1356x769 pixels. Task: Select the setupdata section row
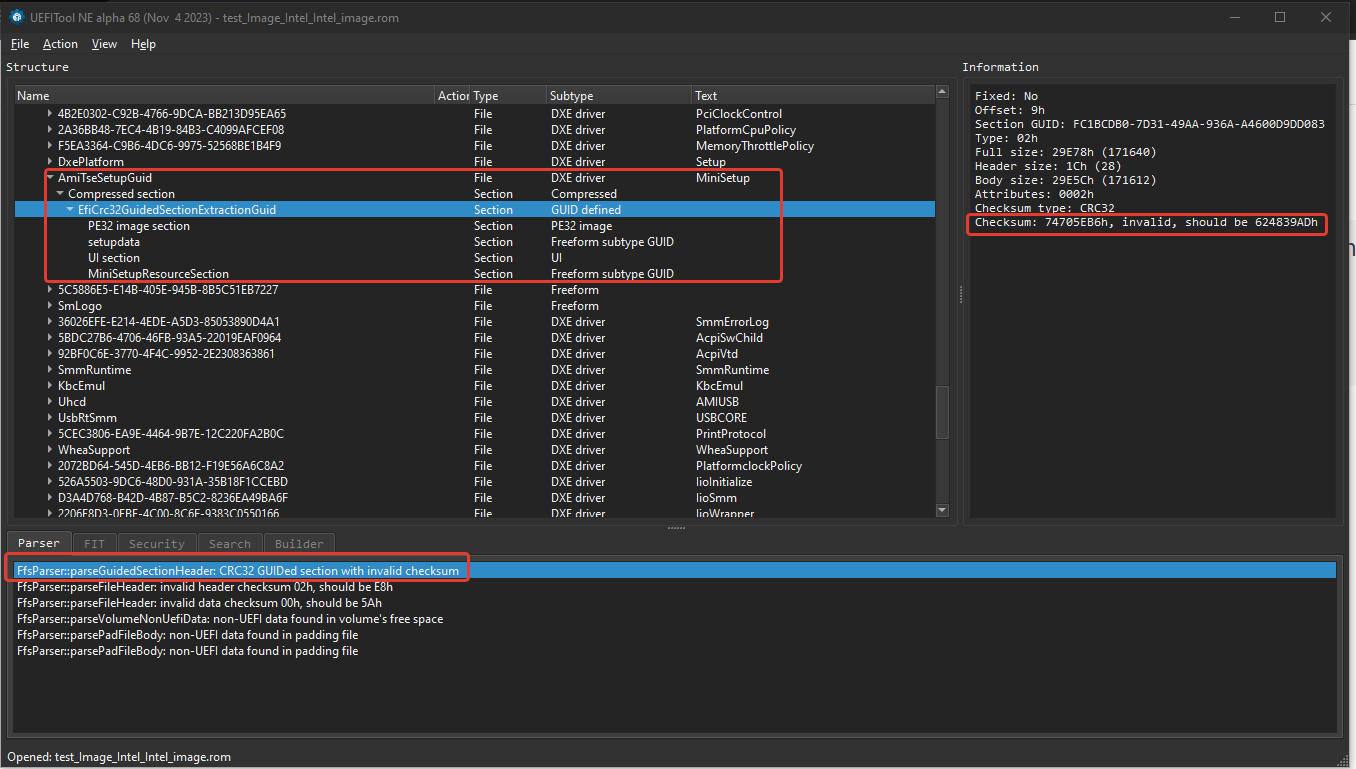point(475,242)
